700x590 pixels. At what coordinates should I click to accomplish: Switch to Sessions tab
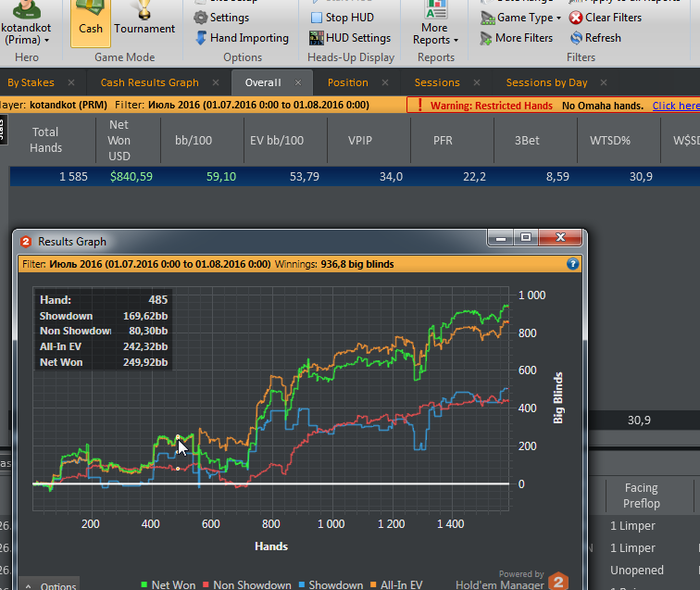click(437, 83)
